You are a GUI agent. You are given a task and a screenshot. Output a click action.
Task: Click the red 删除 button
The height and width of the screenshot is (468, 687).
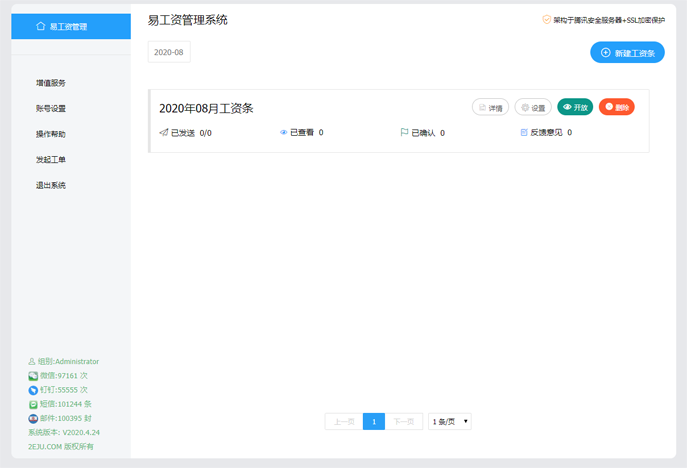[617, 107]
